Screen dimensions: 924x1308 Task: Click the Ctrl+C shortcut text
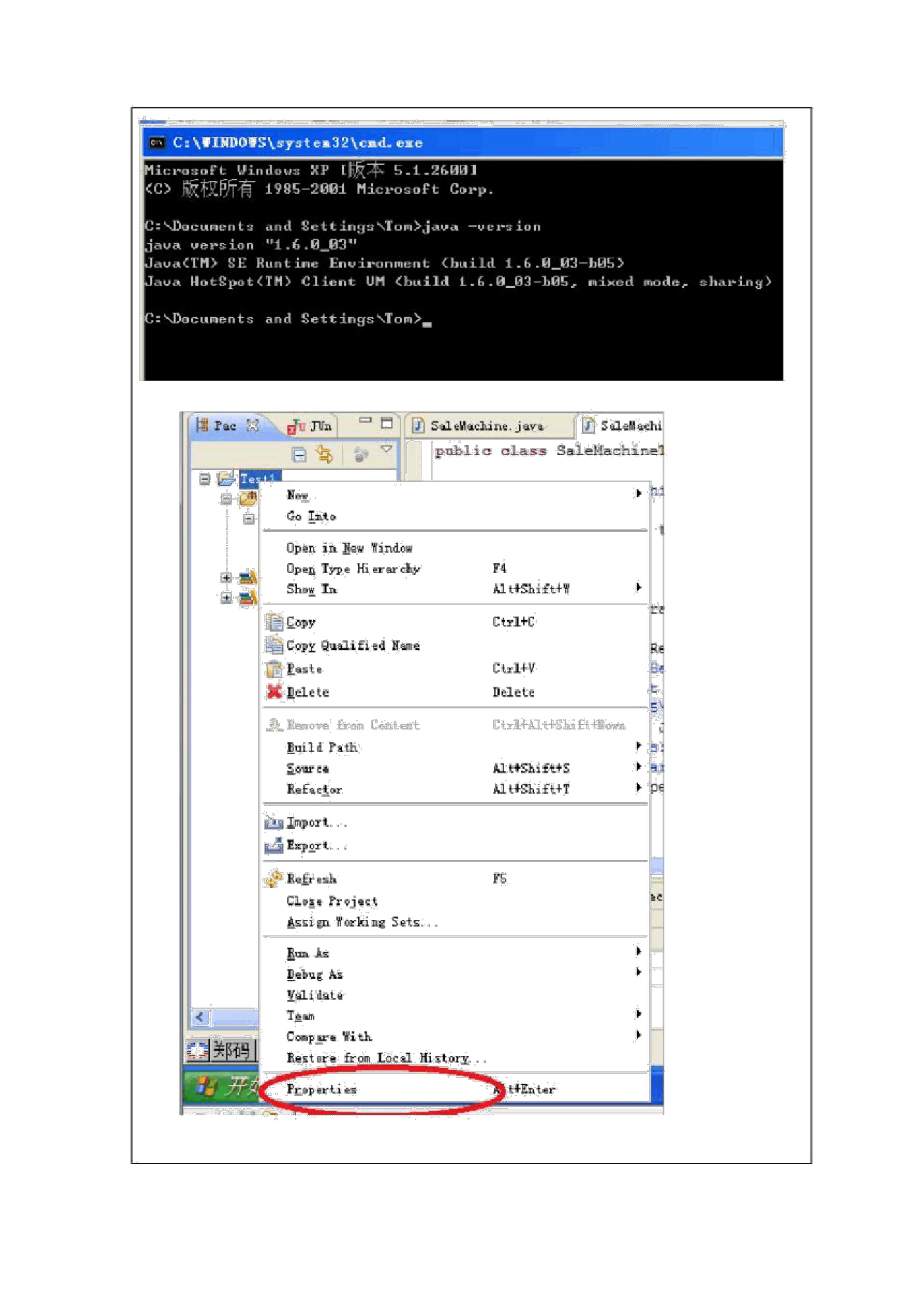[x=513, y=621]
